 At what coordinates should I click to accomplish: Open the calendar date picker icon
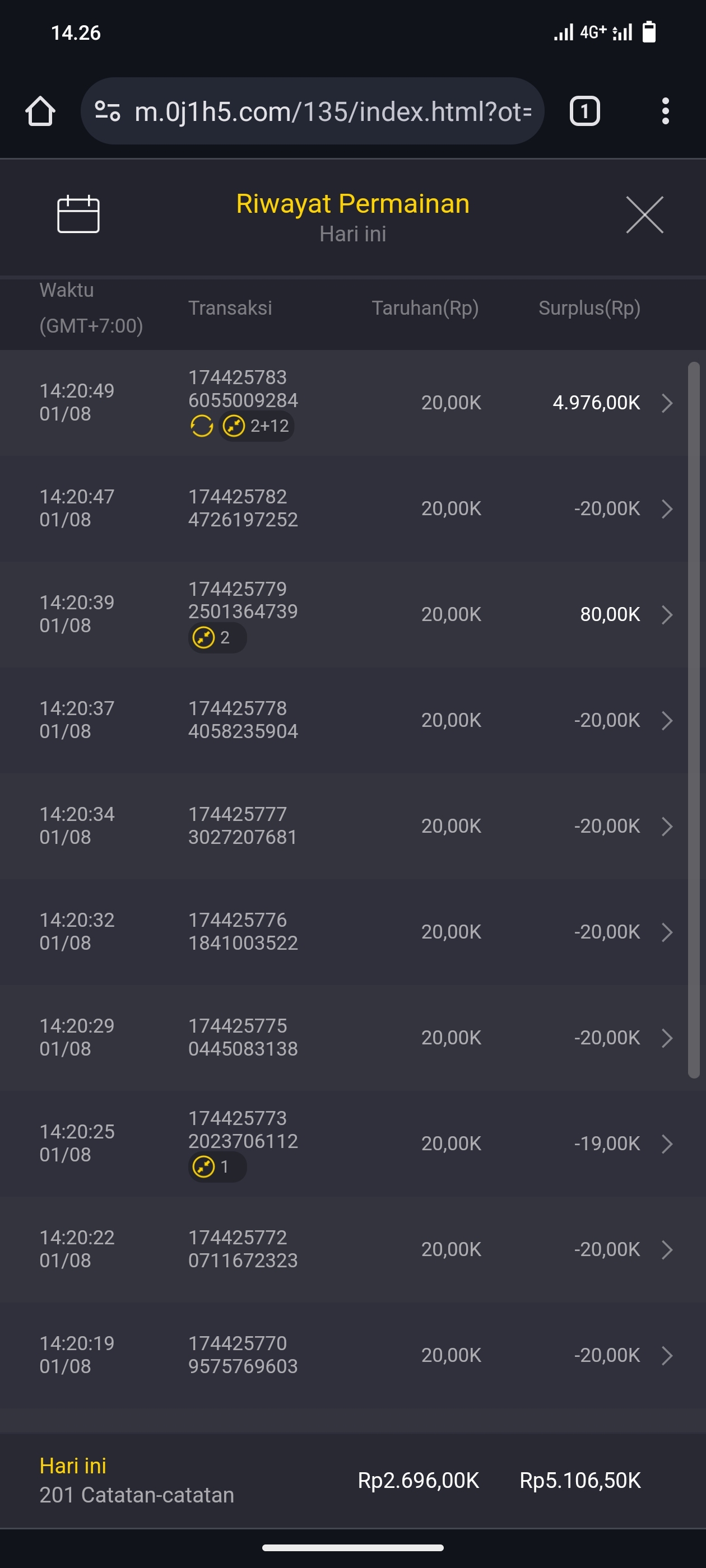[x=78, y=214]
